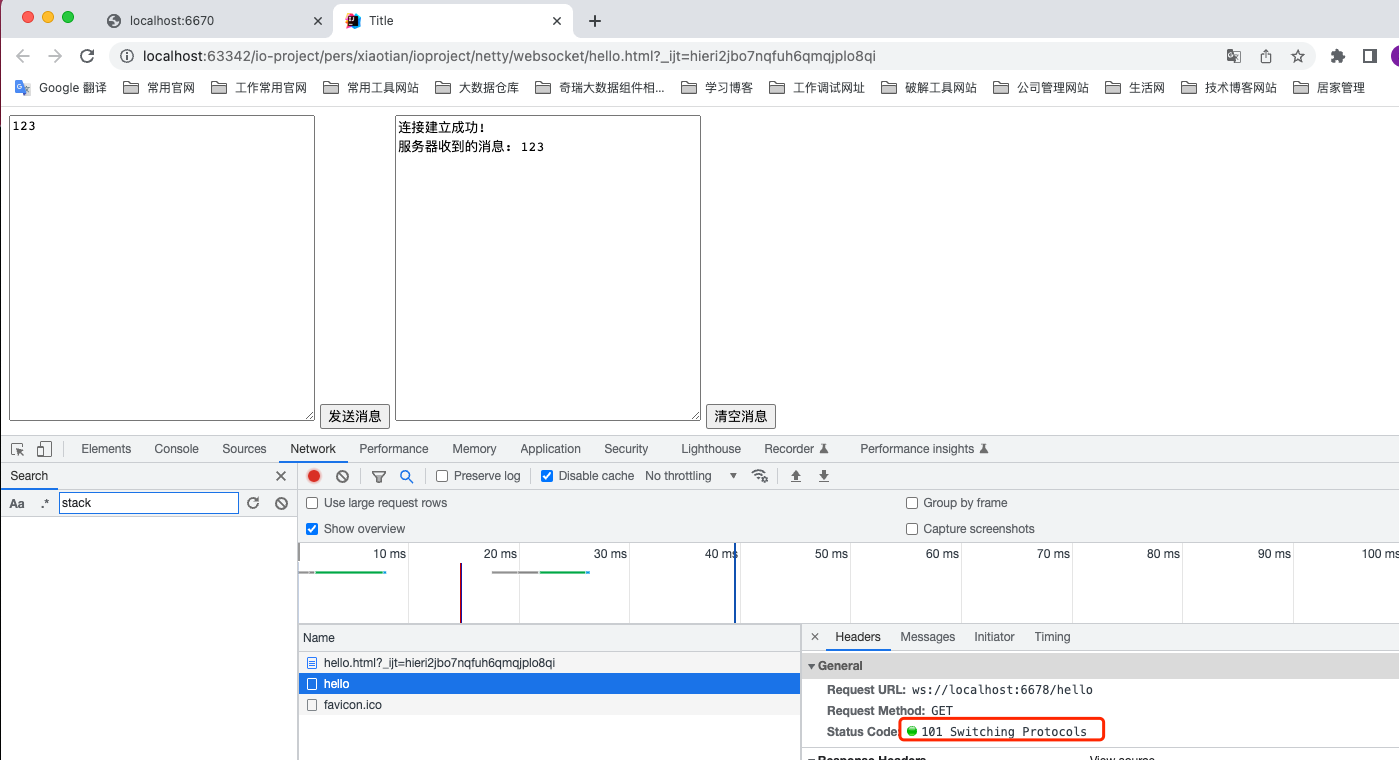Uncheck the Disable cache checkbox
Viewport: 1399px width, 760px height.
coord(547,476)
